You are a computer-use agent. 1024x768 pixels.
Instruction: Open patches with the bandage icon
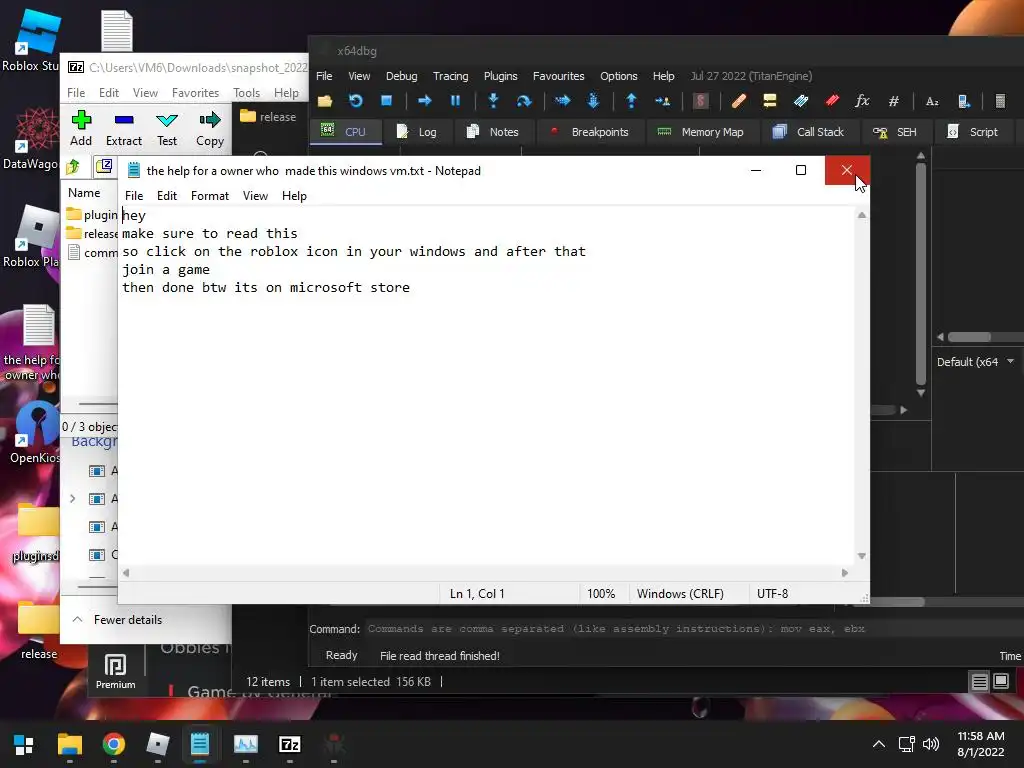(x=739, y=101)
